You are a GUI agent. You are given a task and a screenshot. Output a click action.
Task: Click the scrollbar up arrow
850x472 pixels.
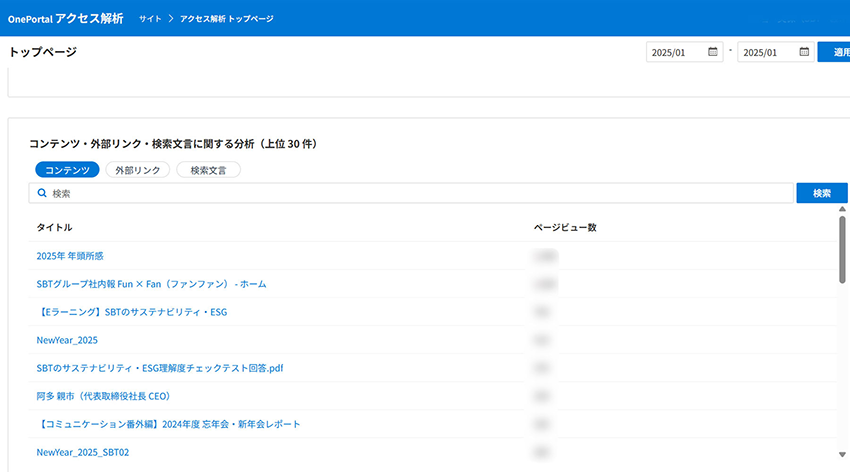pyautogui.click(x=842, y=209)
